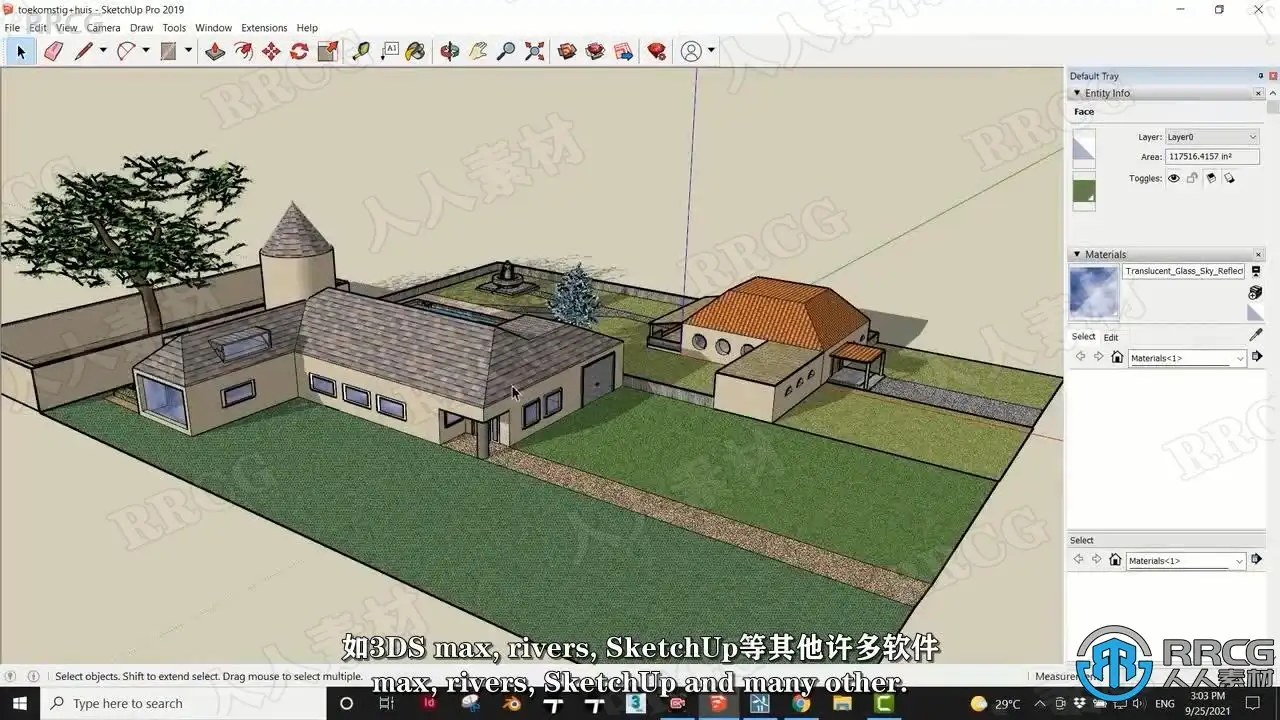
Task: Open the Layer0 layer dropdown
Action: point(1212,137)
